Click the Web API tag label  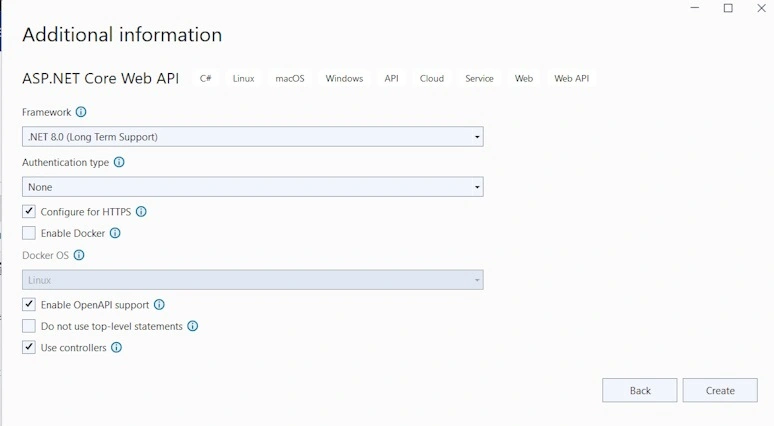click(x=572, y=78)
